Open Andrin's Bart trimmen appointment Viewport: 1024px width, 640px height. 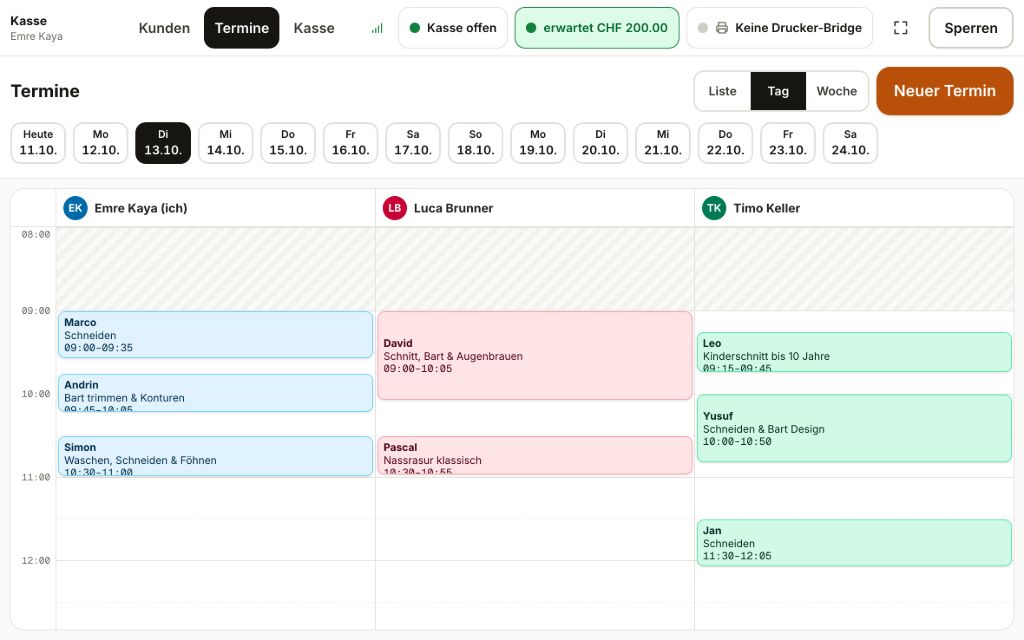[216, 393]
